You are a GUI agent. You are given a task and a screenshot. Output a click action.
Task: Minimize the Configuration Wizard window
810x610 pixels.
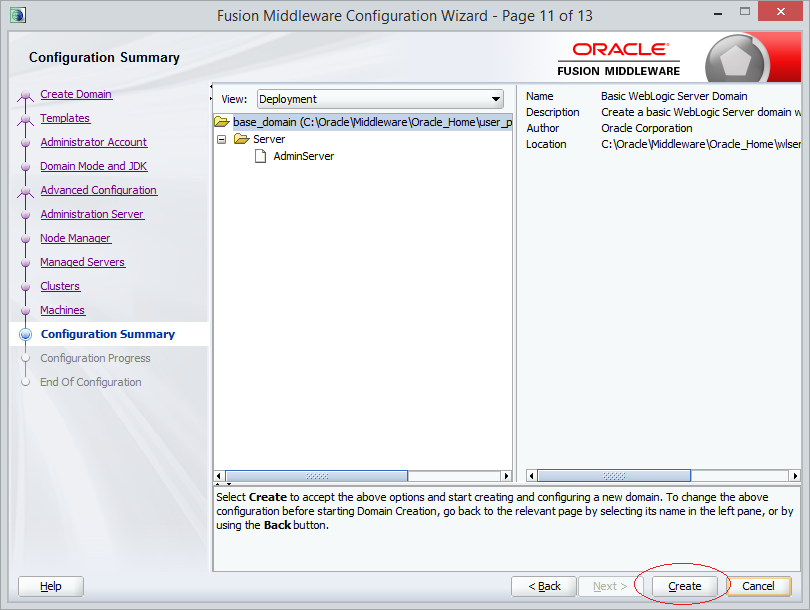coord(718,12)
